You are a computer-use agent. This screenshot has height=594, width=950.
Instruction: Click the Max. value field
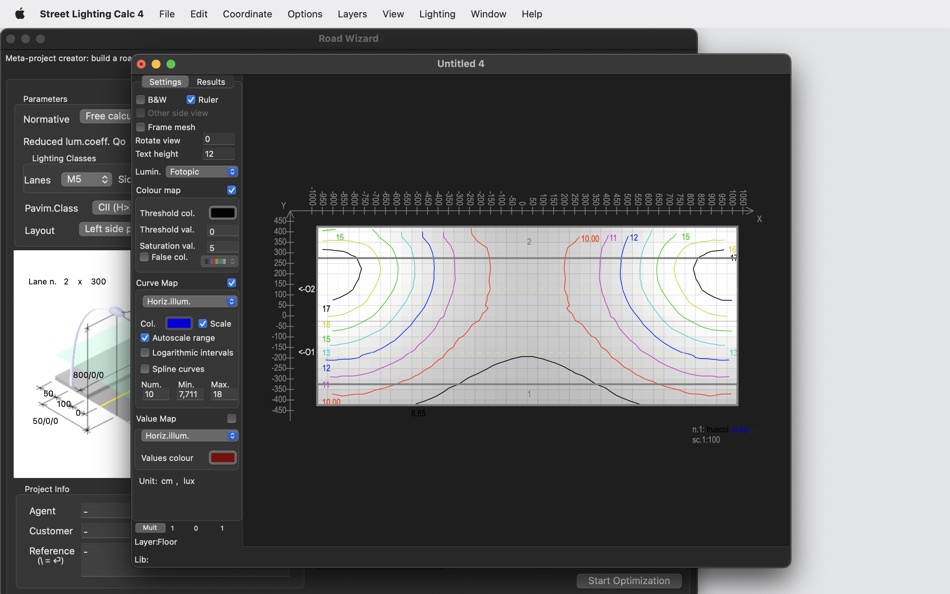point(223,395)
